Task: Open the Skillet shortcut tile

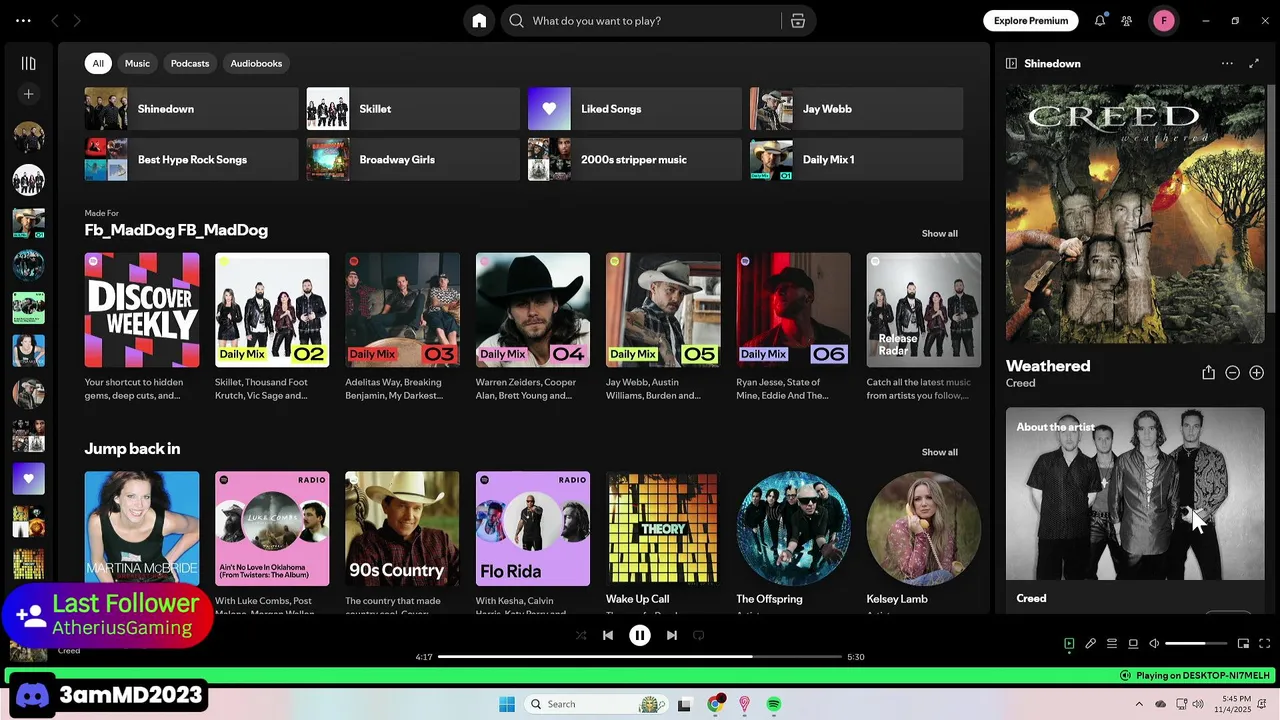Action: pos(413,109)
